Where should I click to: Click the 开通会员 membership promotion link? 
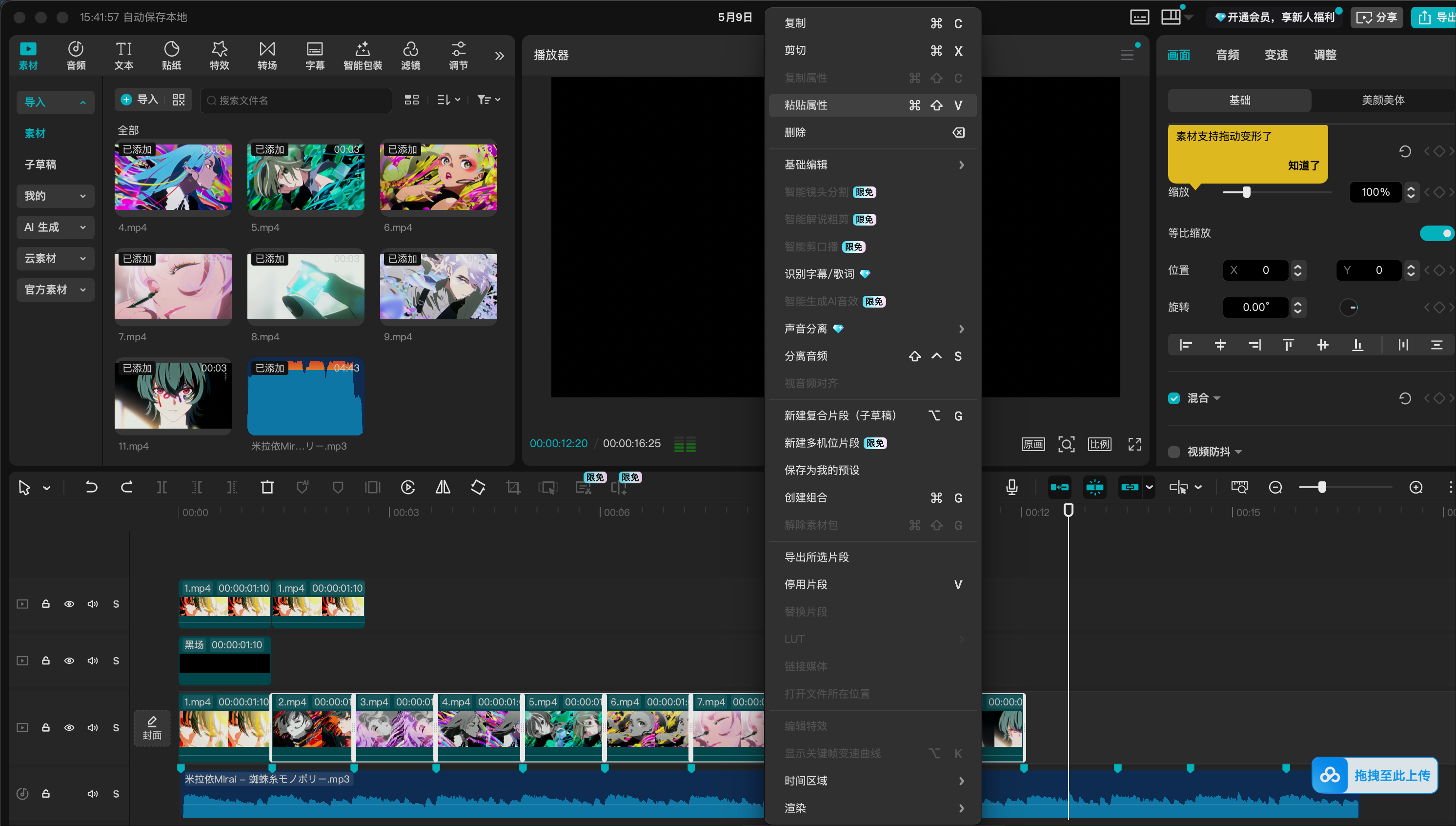click(1274, 18)
